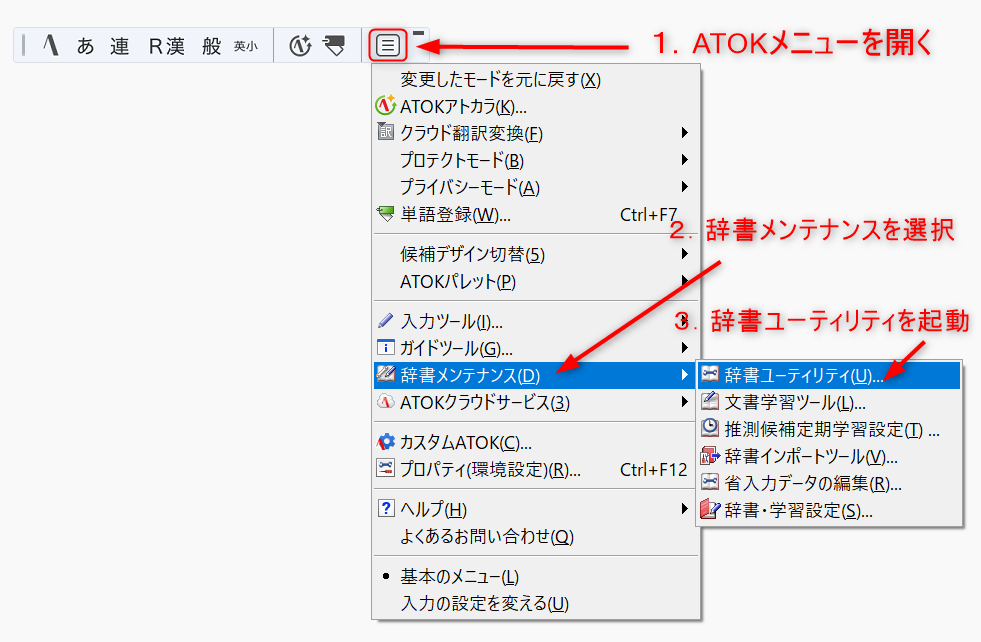Click the ATOKクラウドサービス cloud icon
This screenshot has width=981, height=642.
point(385,401)
